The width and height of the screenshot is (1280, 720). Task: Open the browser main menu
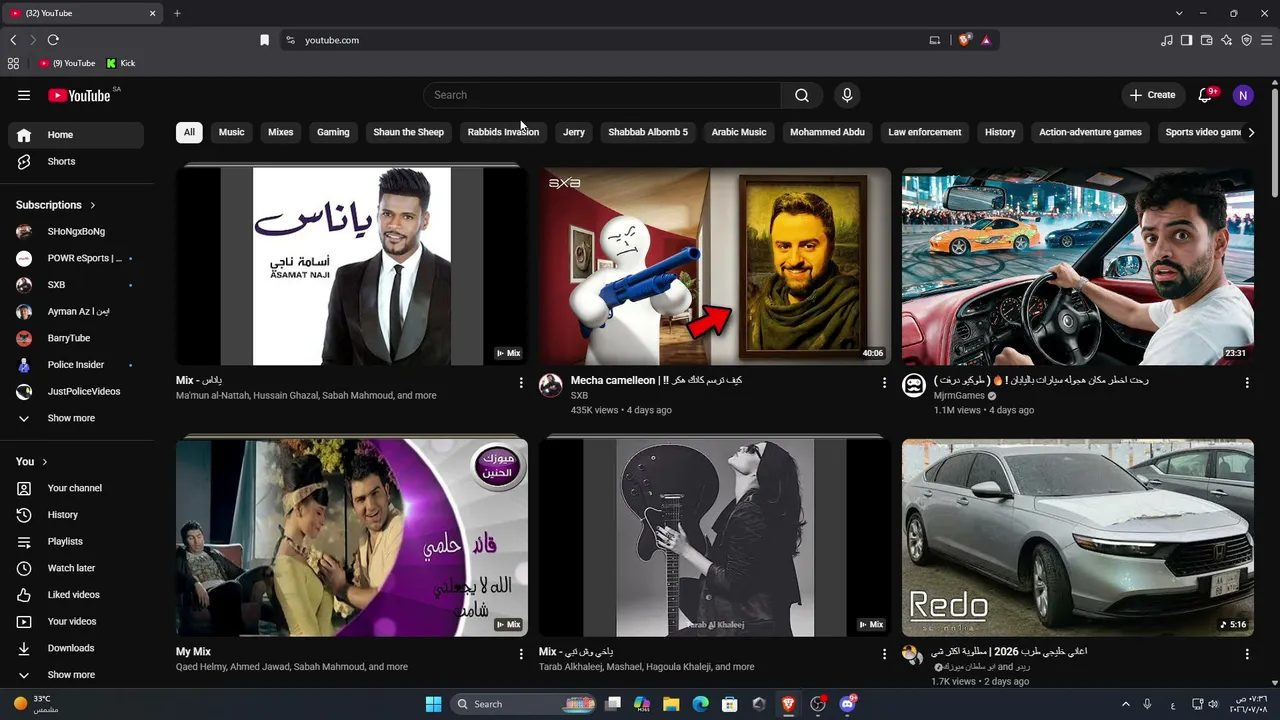1266,40
